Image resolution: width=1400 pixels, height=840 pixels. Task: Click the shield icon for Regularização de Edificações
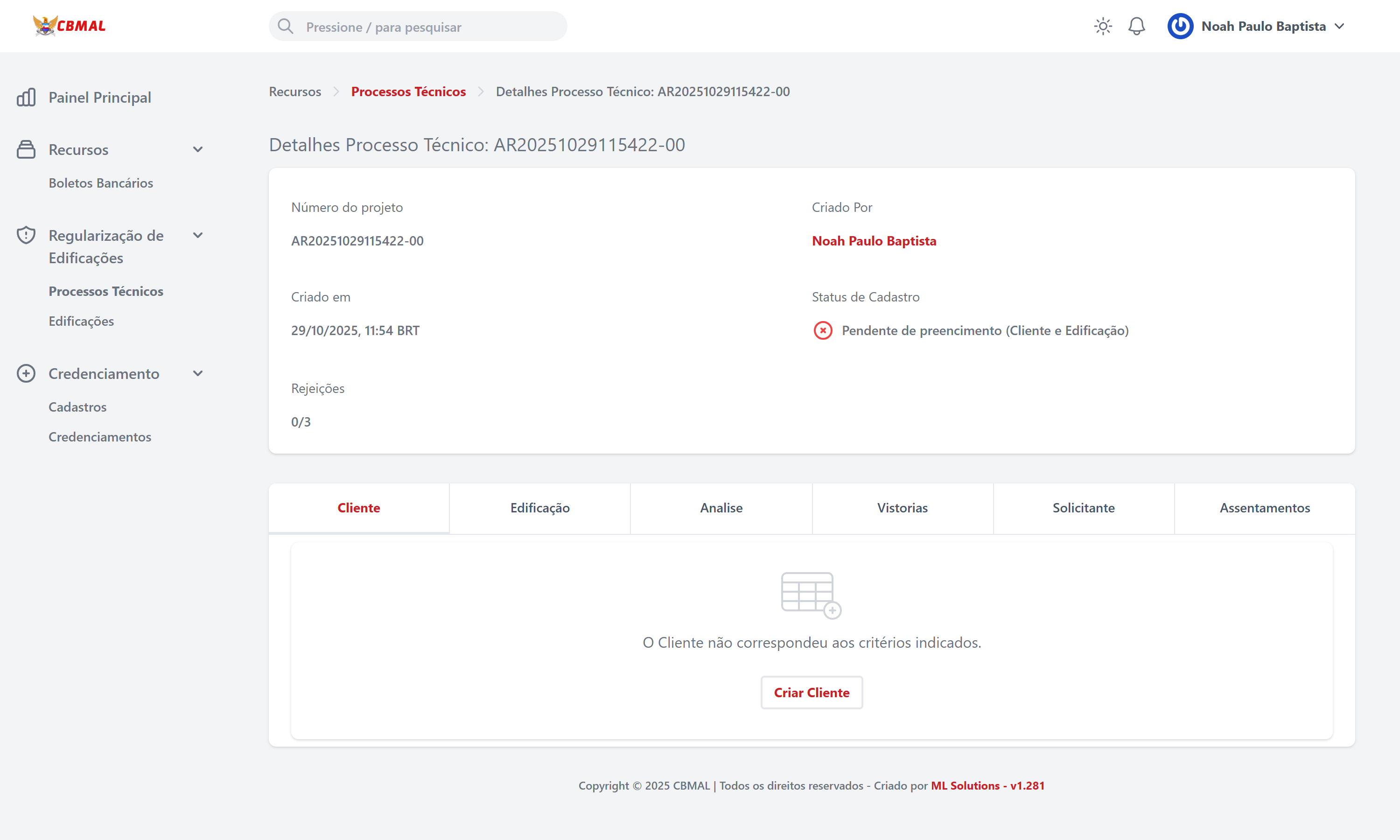click(26, 236)
